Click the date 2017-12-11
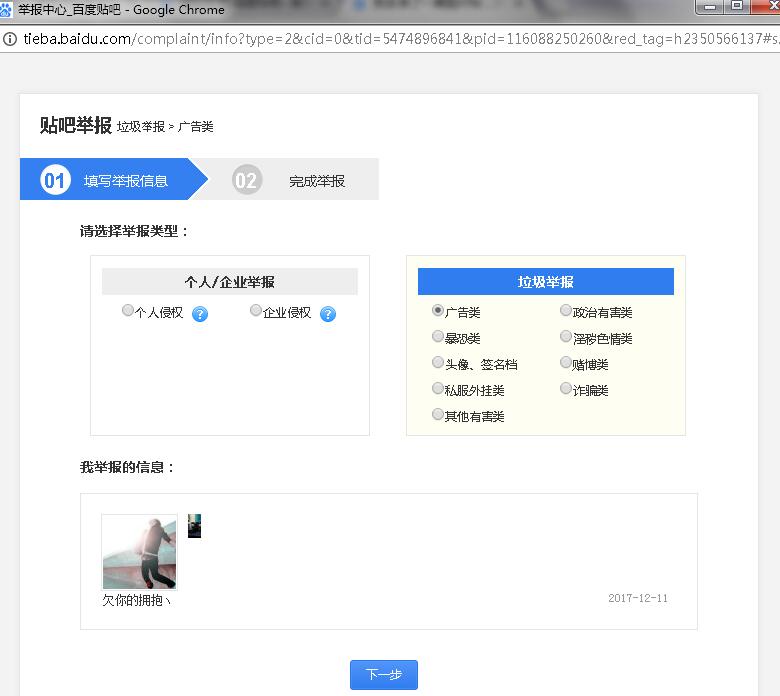This screenshot has width=780, height=696. coord(638,598)
